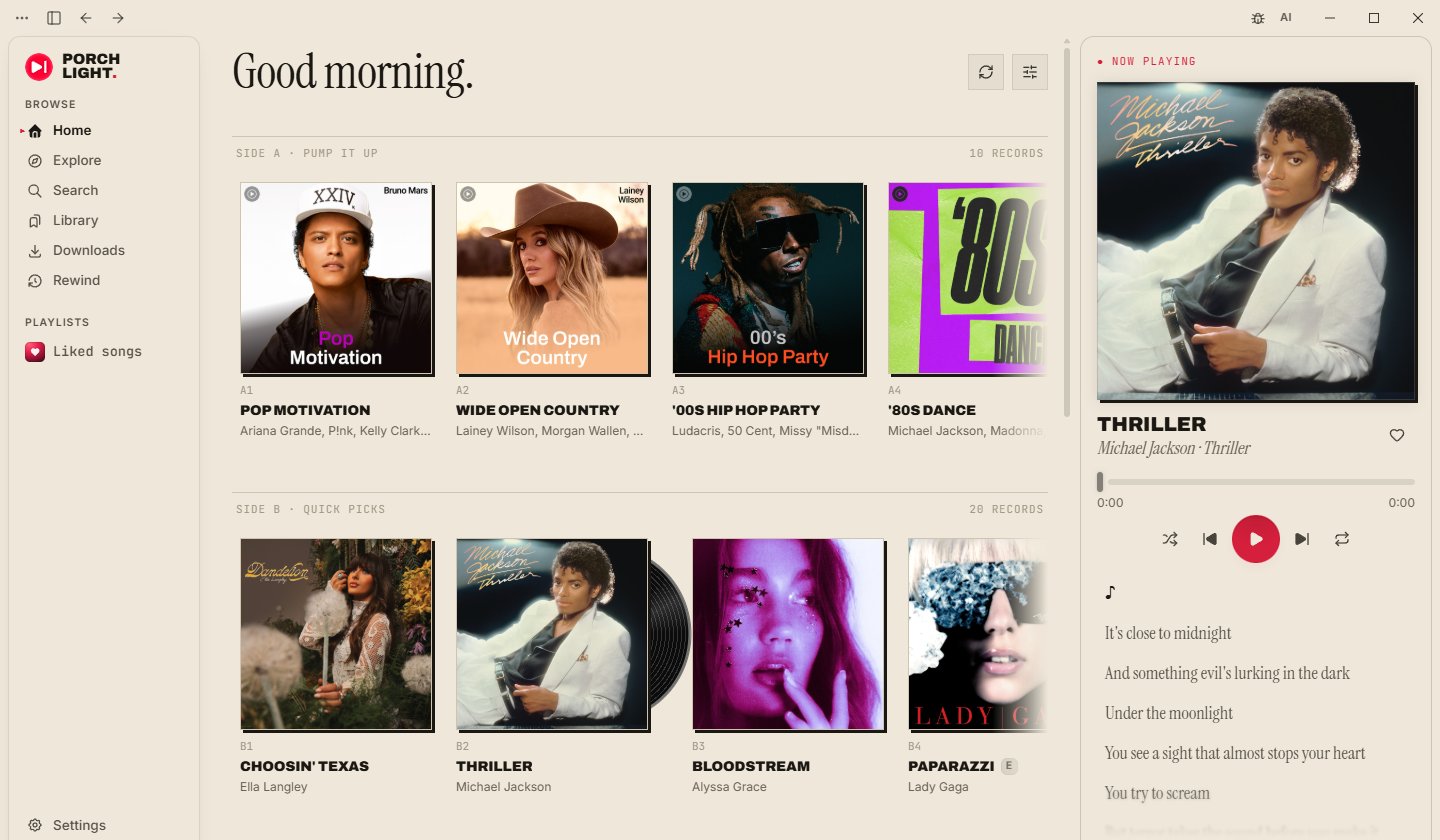1440x840 pixels.
Task: Open the Thriller card in Quick Picks
Action: [x=552, y=634]
